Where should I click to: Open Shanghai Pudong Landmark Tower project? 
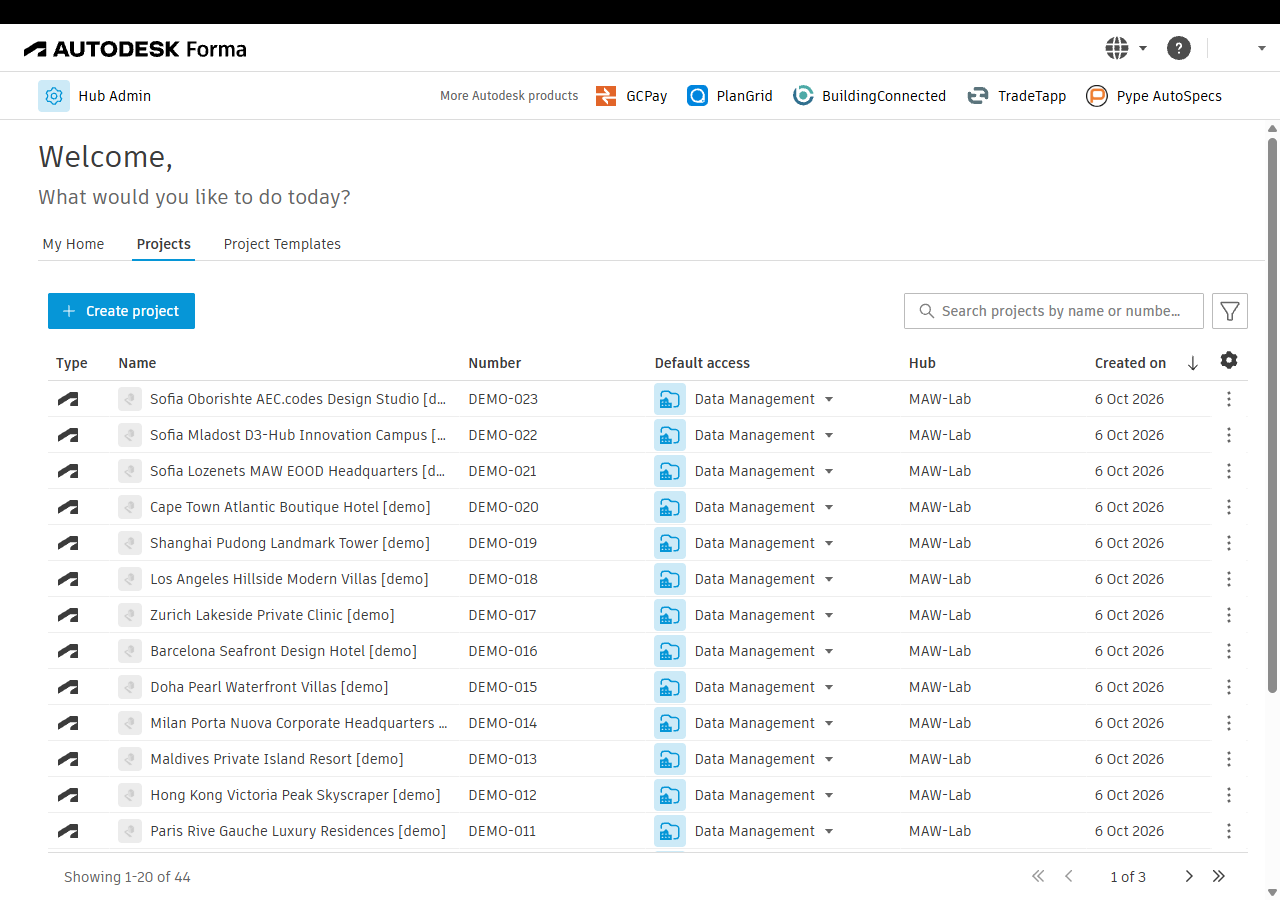(x=290, y=543)
